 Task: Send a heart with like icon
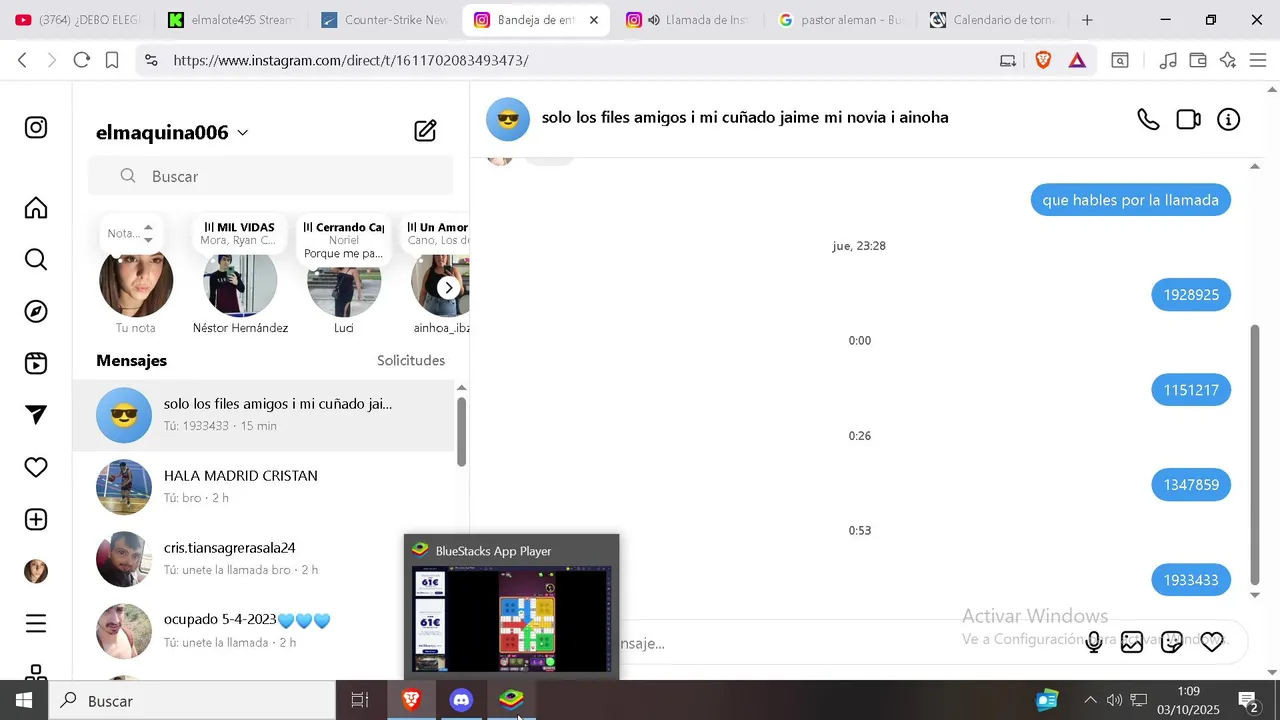(1212, 642)
